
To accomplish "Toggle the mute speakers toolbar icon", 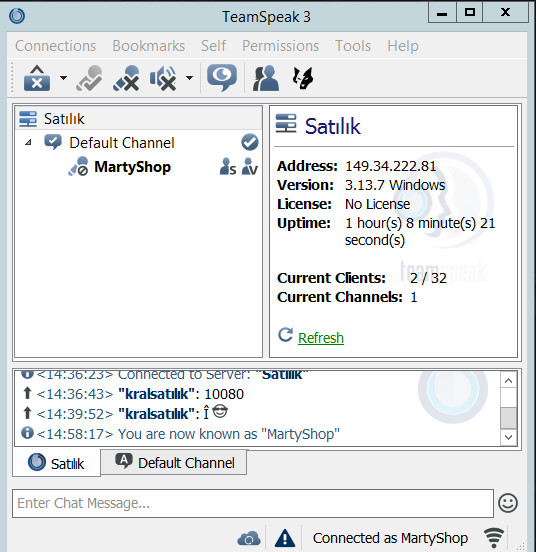I will [x=163, y=78].
